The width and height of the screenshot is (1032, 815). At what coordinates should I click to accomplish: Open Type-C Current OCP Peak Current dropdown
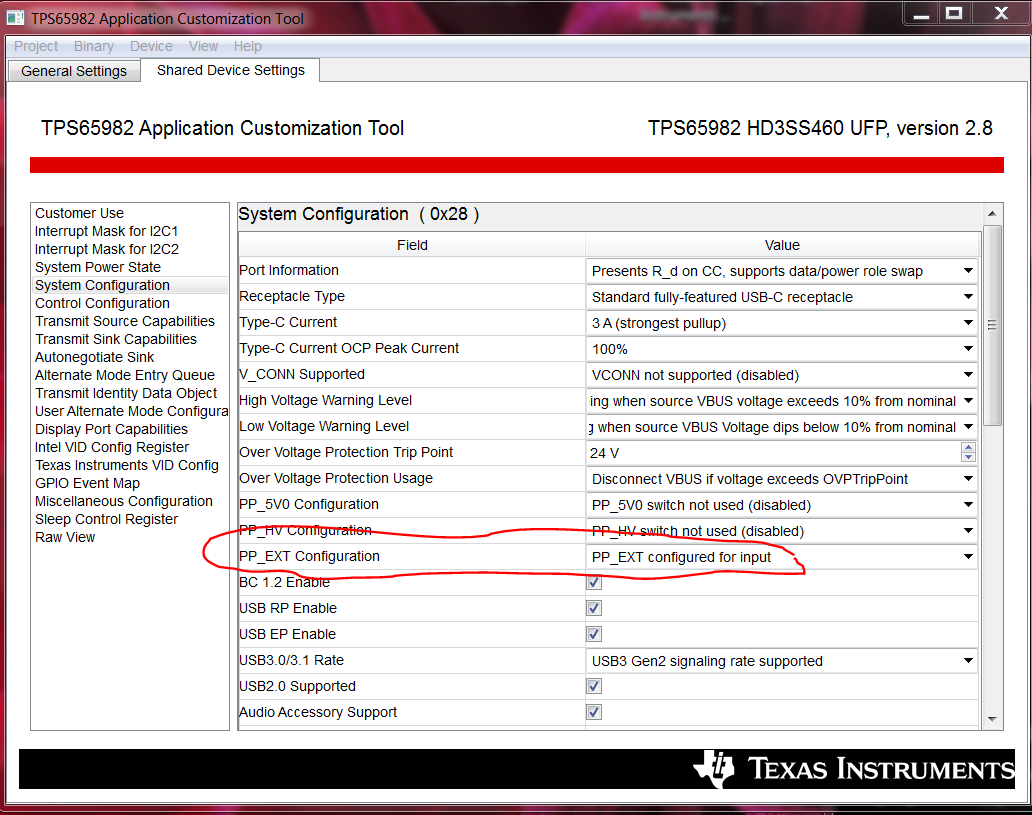[x=781, y=349]
